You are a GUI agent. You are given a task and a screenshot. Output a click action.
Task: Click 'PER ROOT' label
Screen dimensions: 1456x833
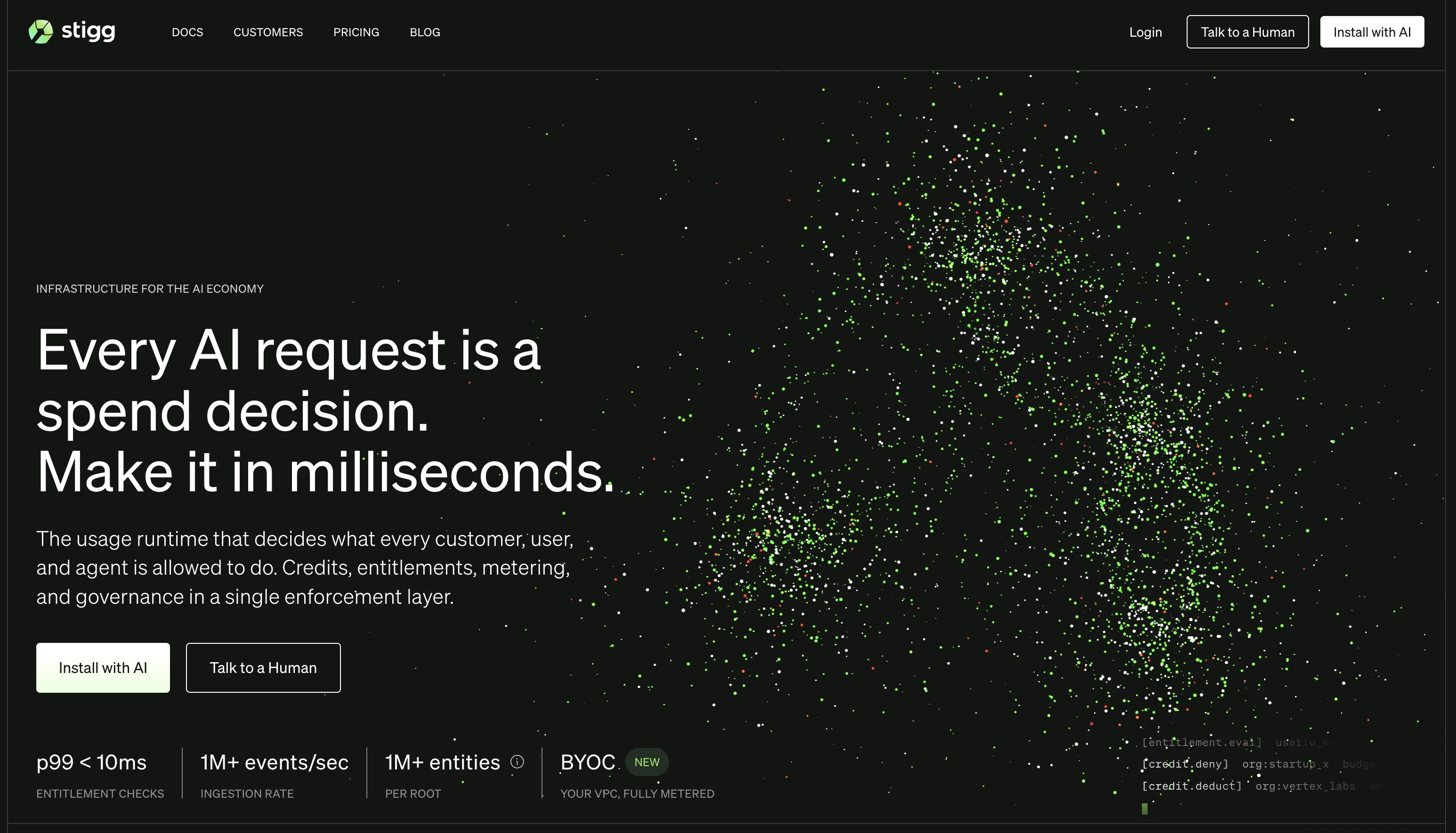point(413,793)
